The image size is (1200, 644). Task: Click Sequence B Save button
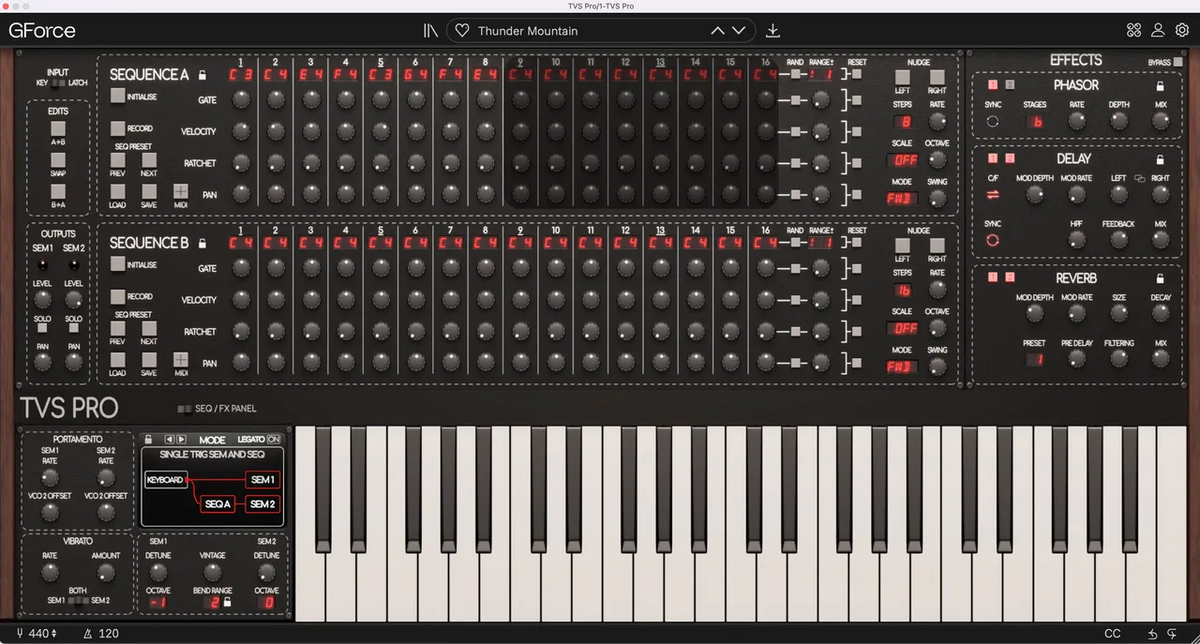click(149, 359)
